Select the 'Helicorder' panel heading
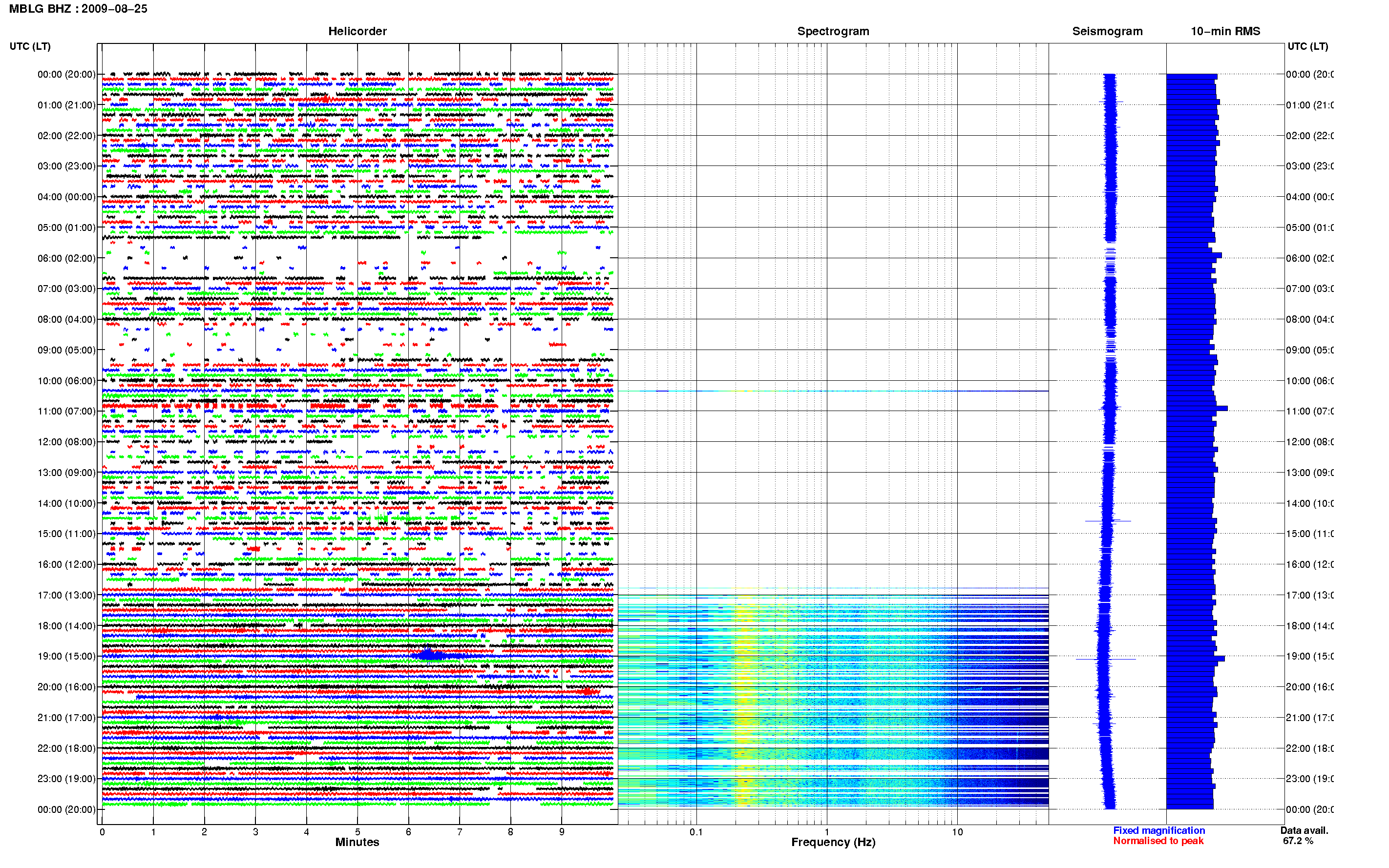The image size is (1389, 868). pos(357,31)
